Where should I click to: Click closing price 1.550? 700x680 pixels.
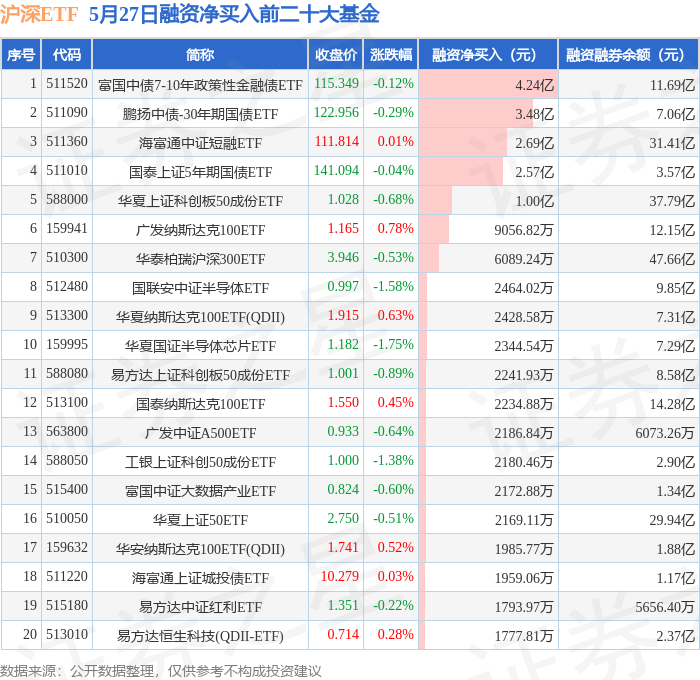pyautogui.click(x=343, y=403)
